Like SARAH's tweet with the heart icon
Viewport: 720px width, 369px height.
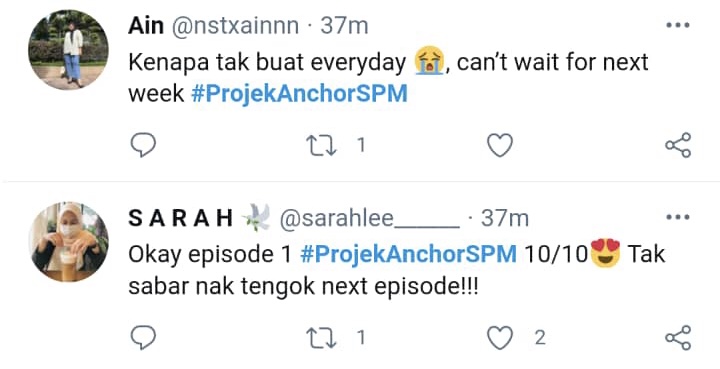coord(500,339)
